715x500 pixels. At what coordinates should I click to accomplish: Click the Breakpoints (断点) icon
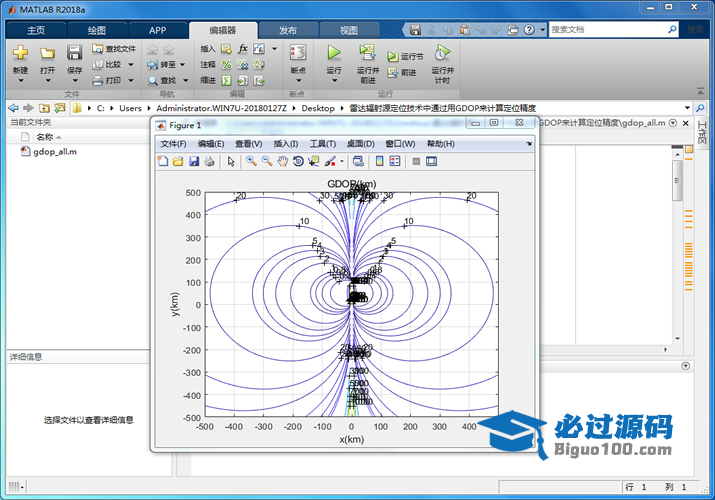coord(297,53)
